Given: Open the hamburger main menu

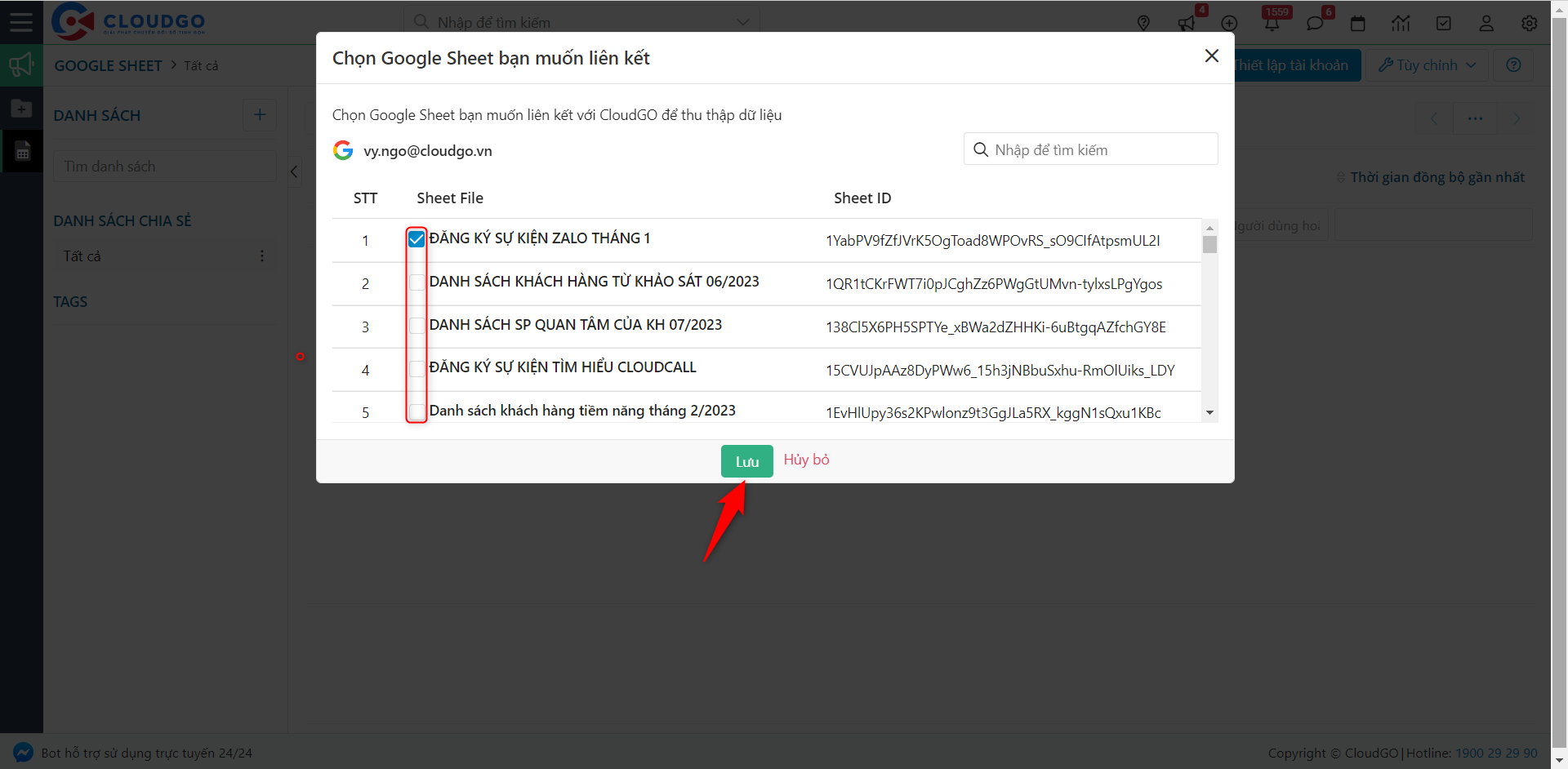Looking at the screenshot, I should 21,22.
